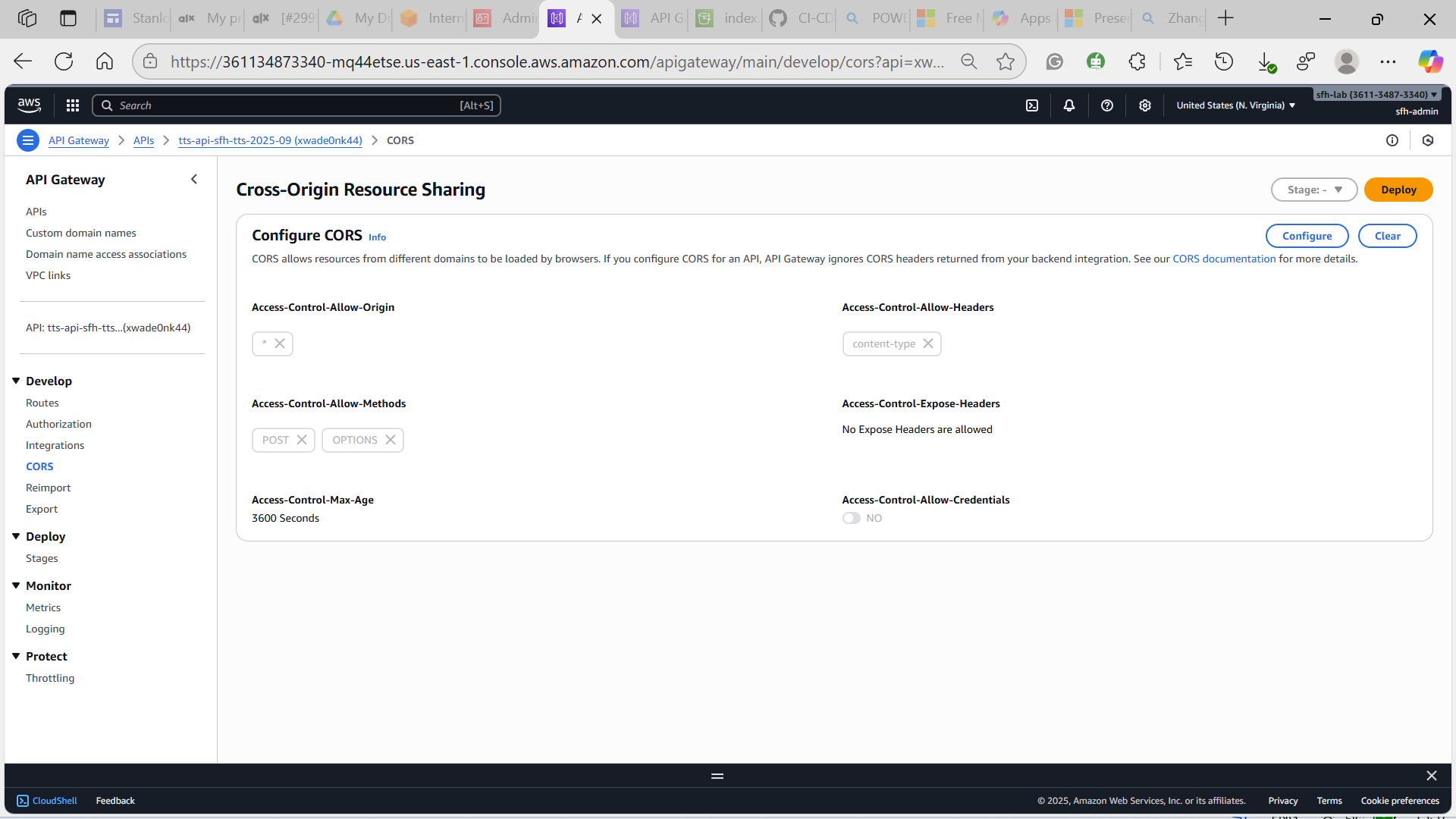Remove the POST method tag
Screen dimensions: 1456x819
click(x=302, y=440)
